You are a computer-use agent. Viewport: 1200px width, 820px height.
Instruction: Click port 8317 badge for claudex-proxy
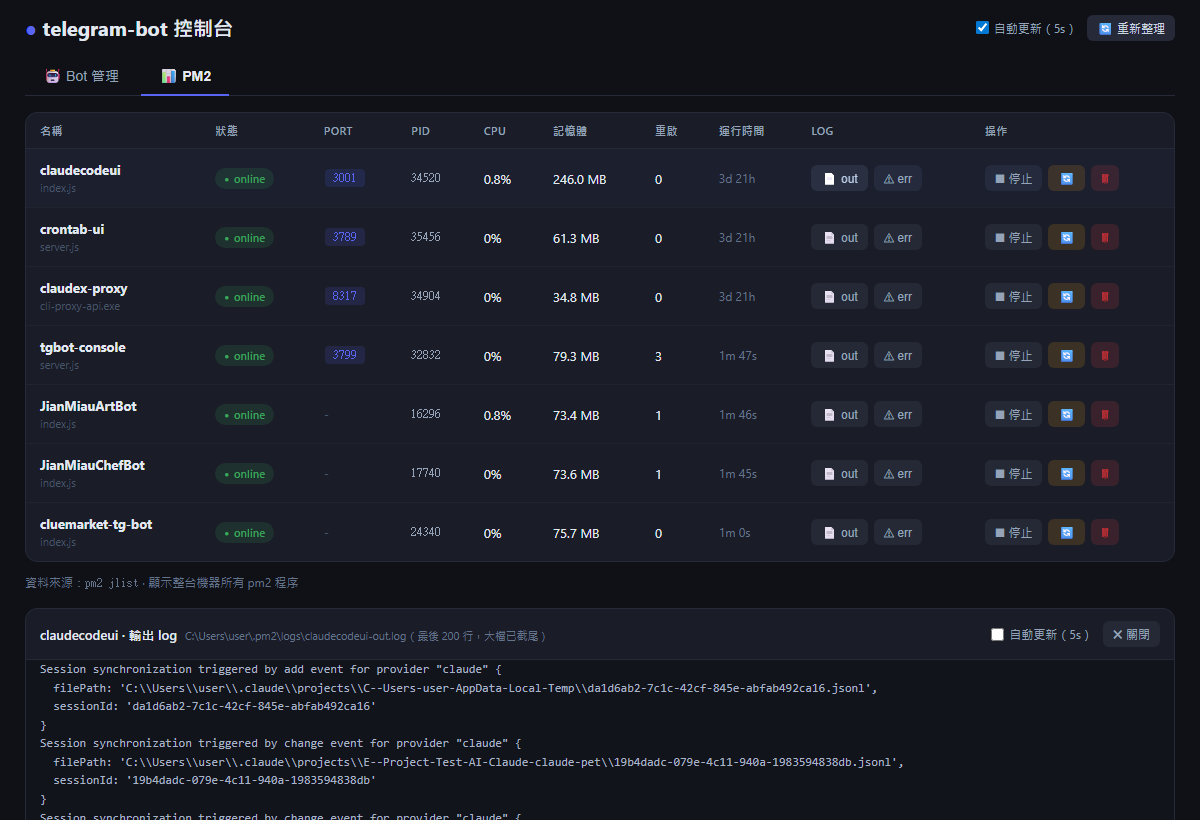344,296
